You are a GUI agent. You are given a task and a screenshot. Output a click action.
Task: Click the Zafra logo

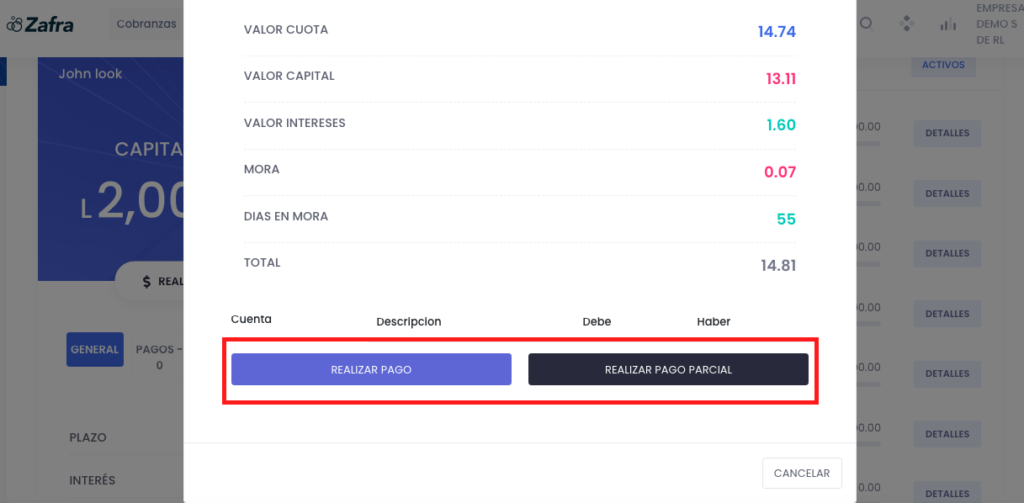coord(40,25)
